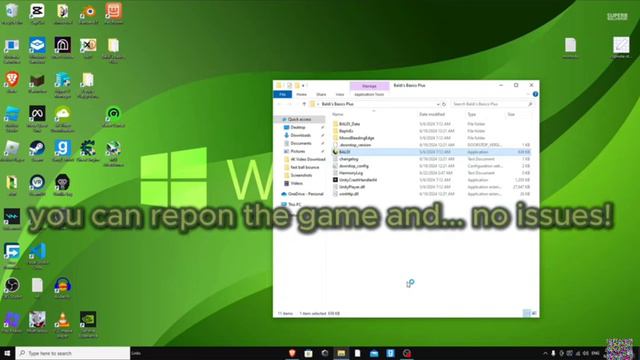The width and height of the screenshot is (640, 360).
Task: Refresh the Baldi's Basics Plus folder
Action: coord(444,104)
